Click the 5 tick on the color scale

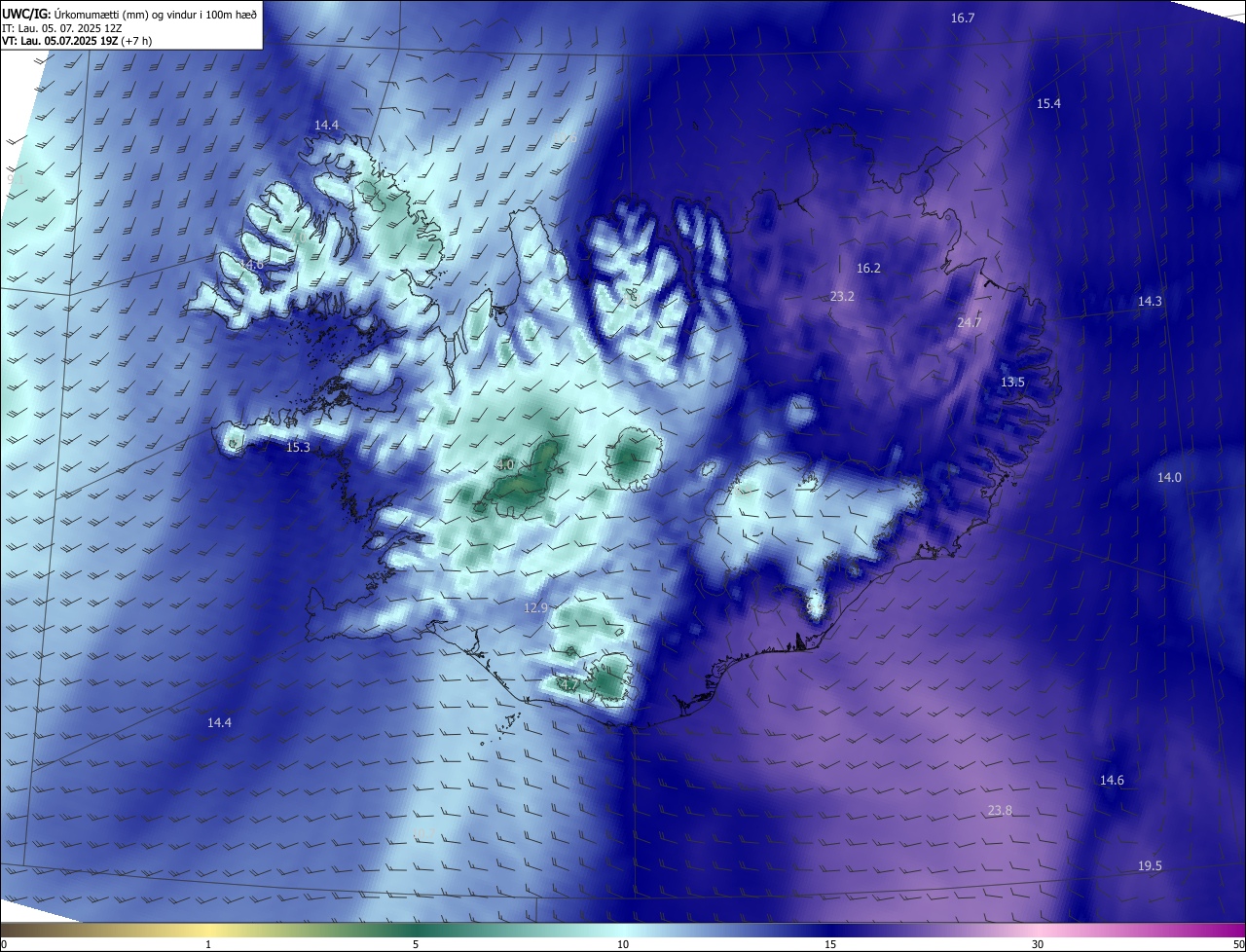tap(416, 944)
